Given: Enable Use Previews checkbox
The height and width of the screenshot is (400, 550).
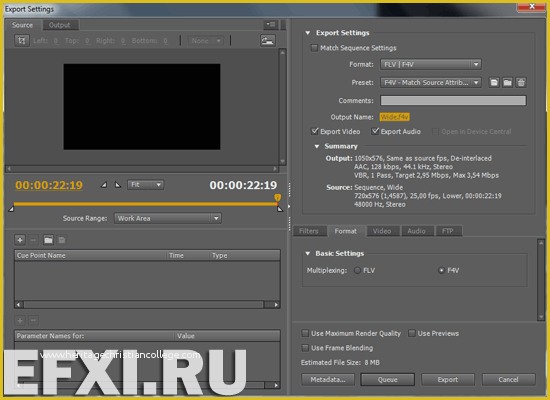Looking at the screenshot, I should pos(411,333).
